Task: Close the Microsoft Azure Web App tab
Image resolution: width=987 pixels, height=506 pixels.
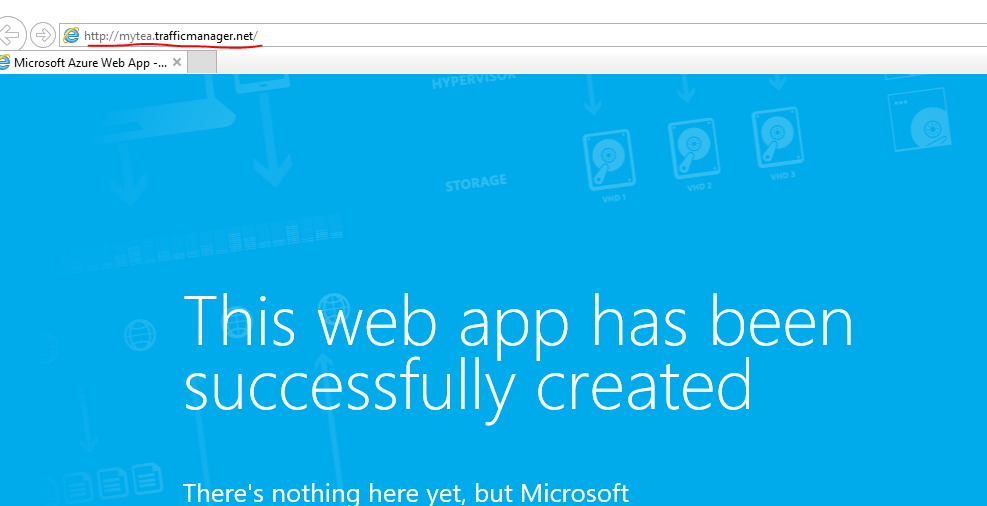Action: (x=177, y=62)
